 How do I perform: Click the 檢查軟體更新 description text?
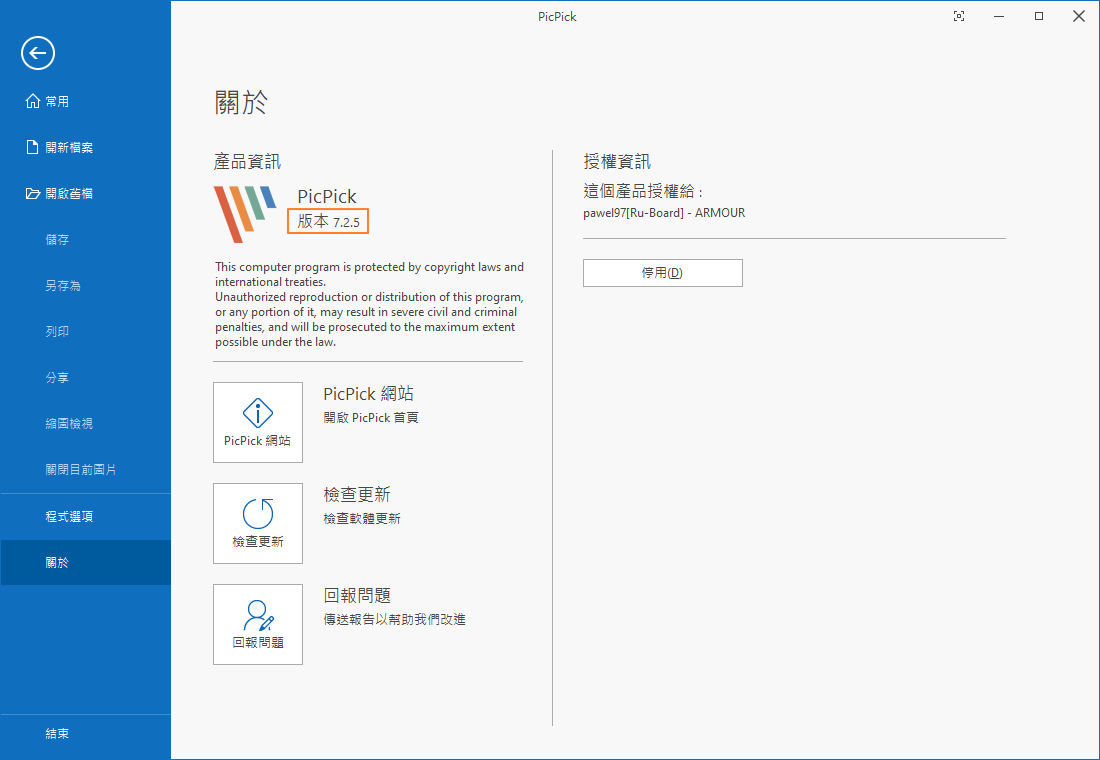tap(362, 519)
